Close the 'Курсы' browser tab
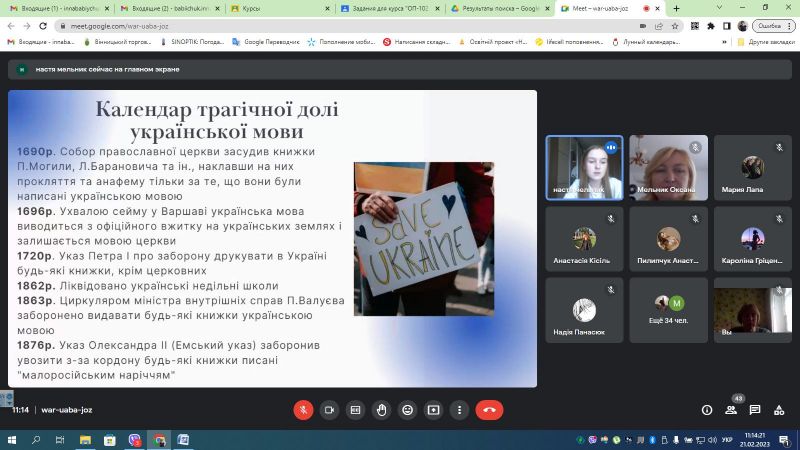Screen dimensions: 800x450 (x=327, y=9)
